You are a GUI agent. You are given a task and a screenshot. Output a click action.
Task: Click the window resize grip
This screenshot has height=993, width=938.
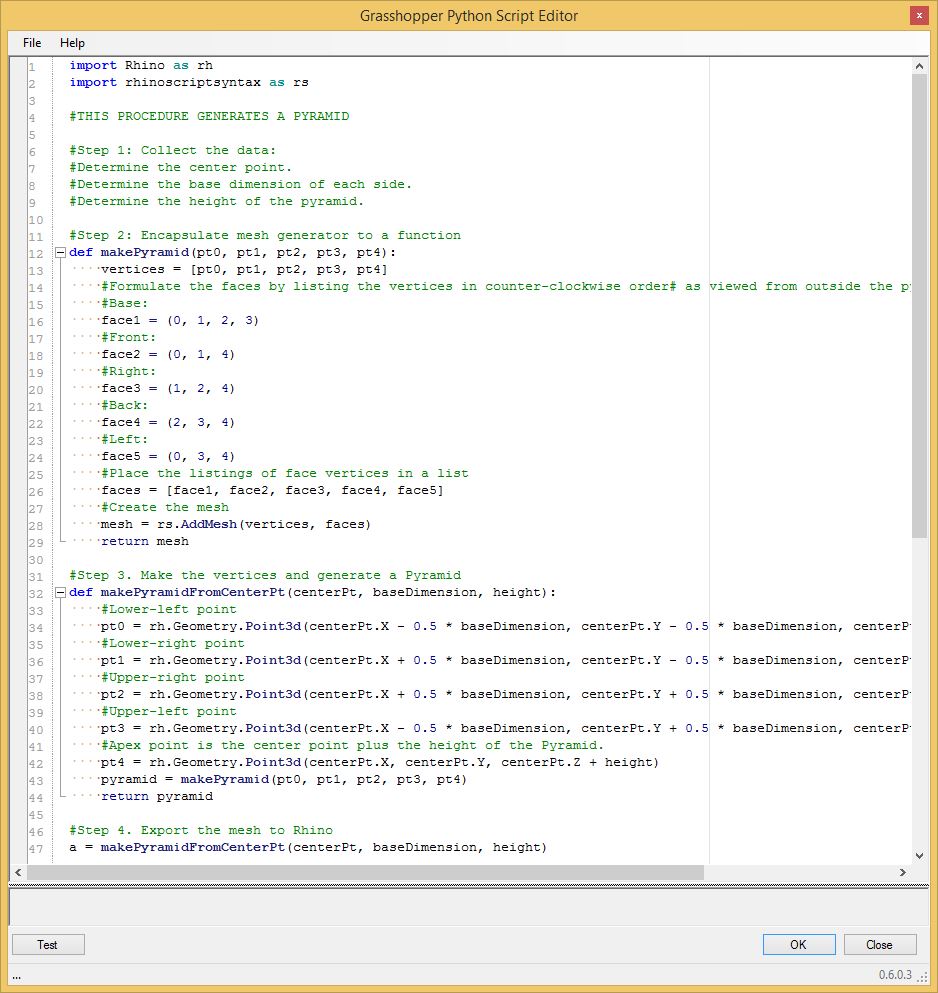pos(923,978)
